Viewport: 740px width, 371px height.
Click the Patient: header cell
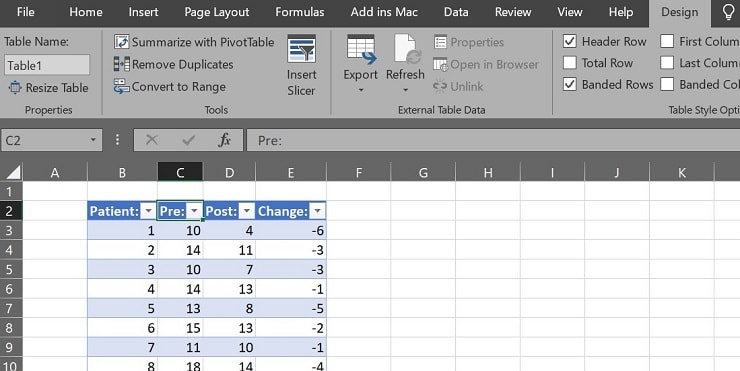122,211
